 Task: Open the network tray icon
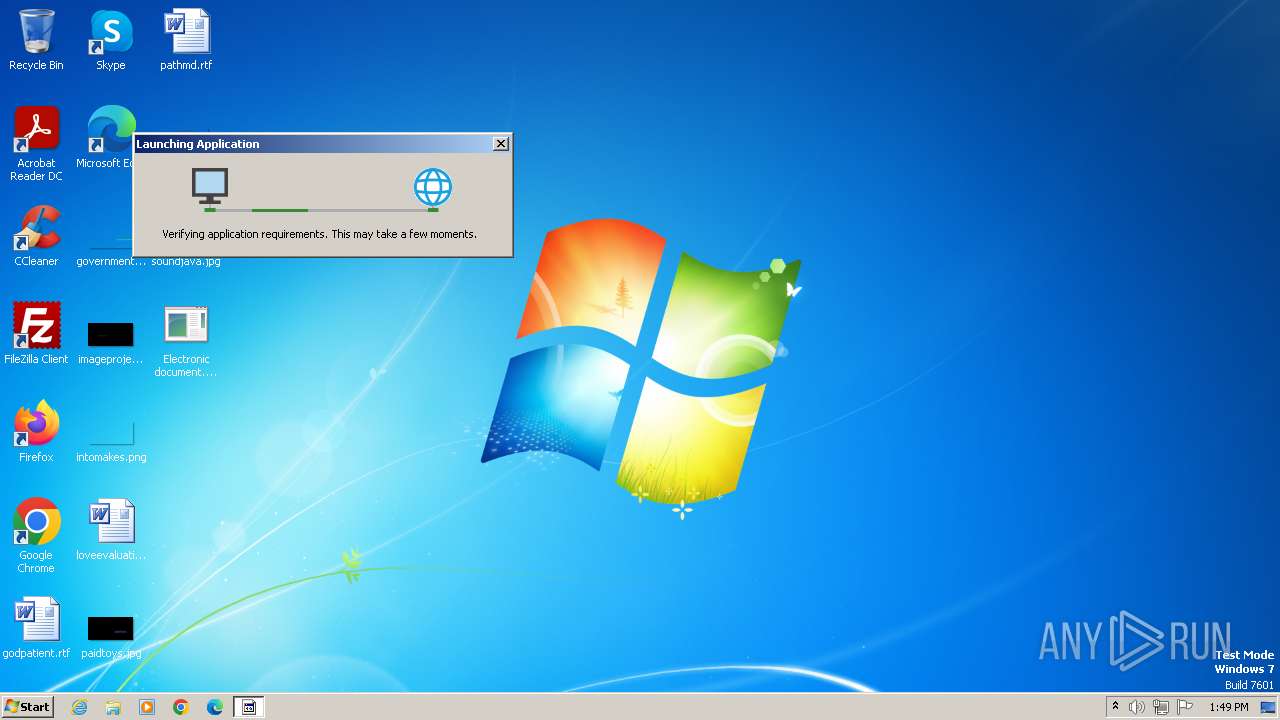[x=1161, y=707]
